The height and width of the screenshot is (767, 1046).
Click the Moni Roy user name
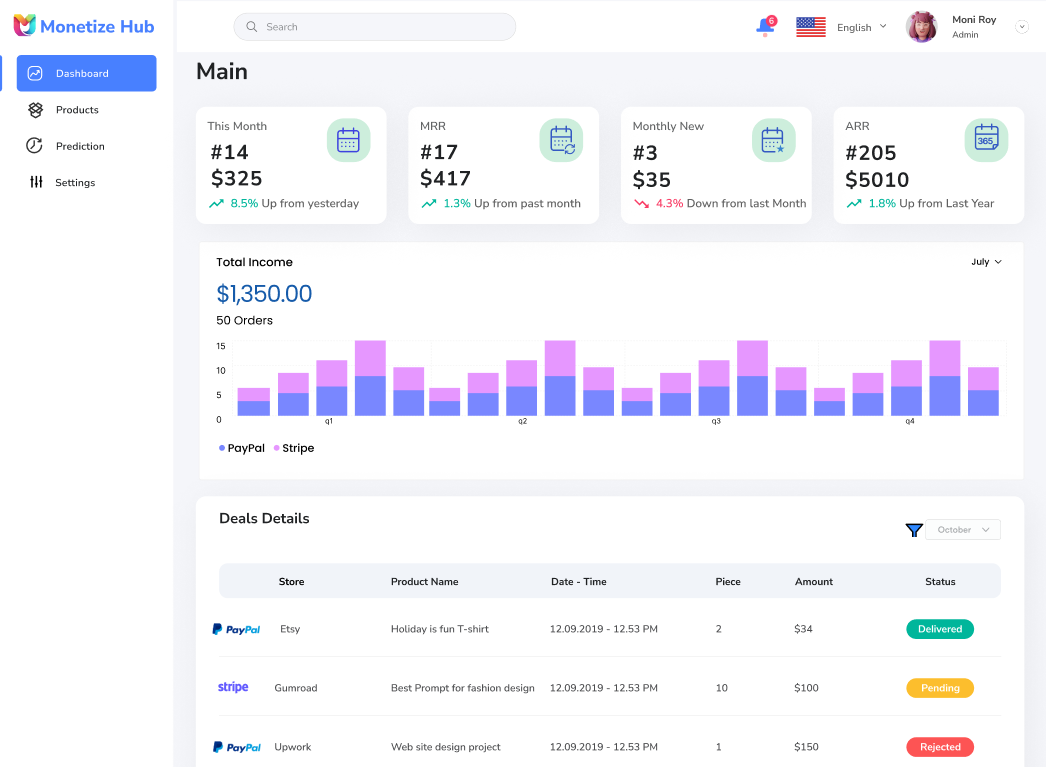click(x=974, y=19)
